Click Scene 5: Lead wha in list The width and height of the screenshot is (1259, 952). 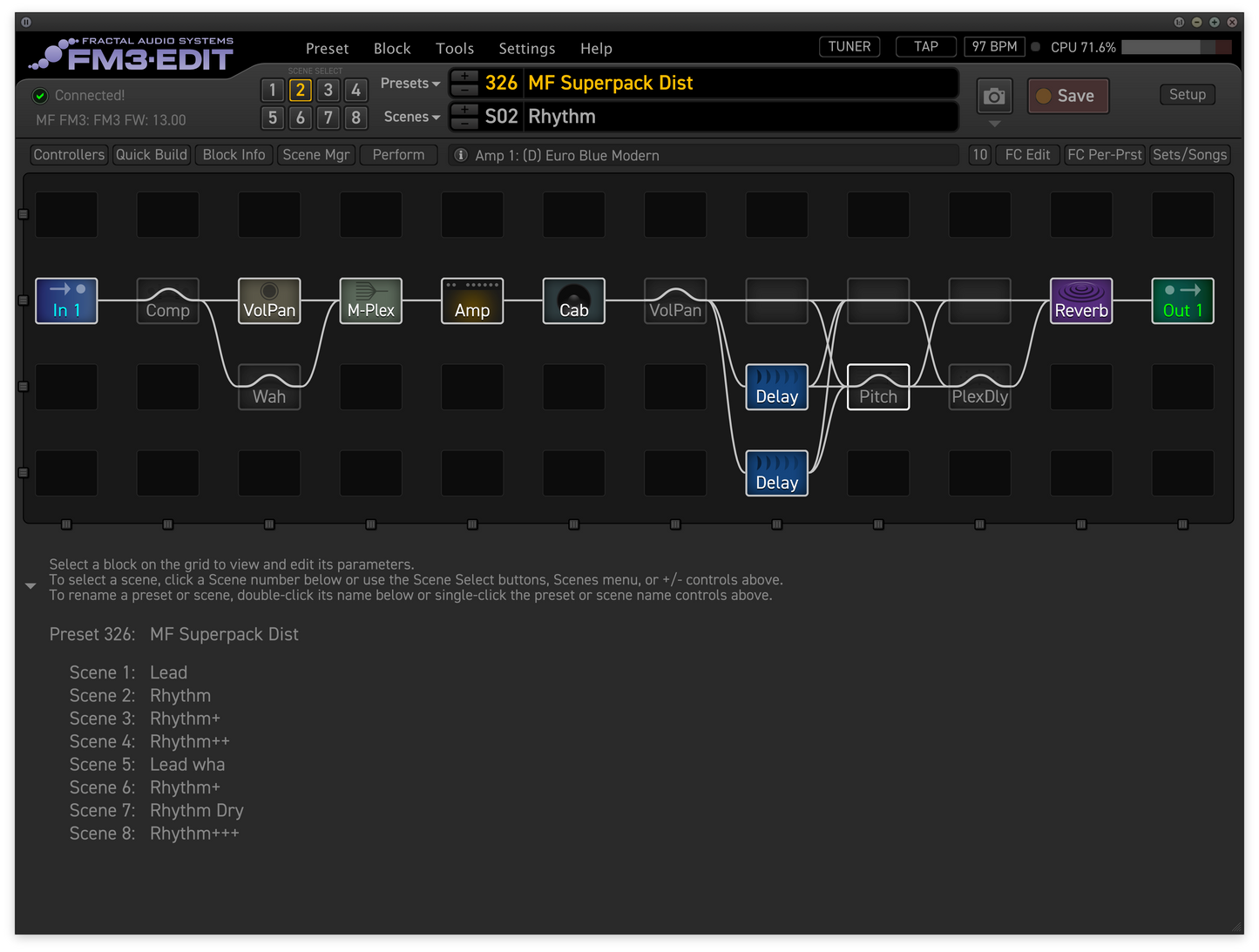click(147, 765)
